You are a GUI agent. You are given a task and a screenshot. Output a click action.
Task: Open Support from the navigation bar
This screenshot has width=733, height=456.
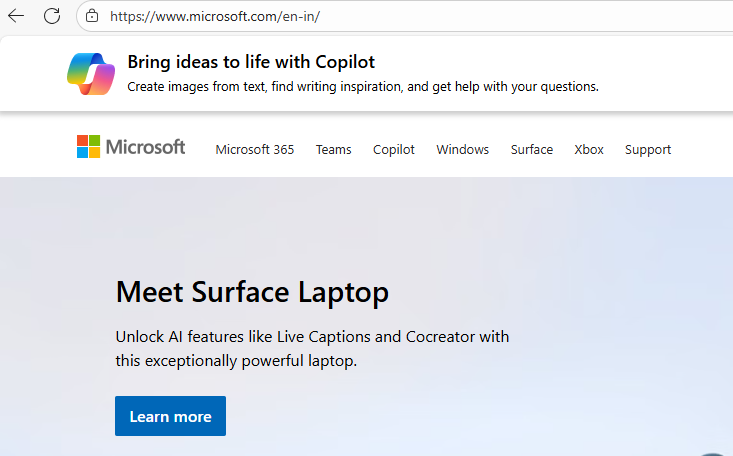[648, 150]
